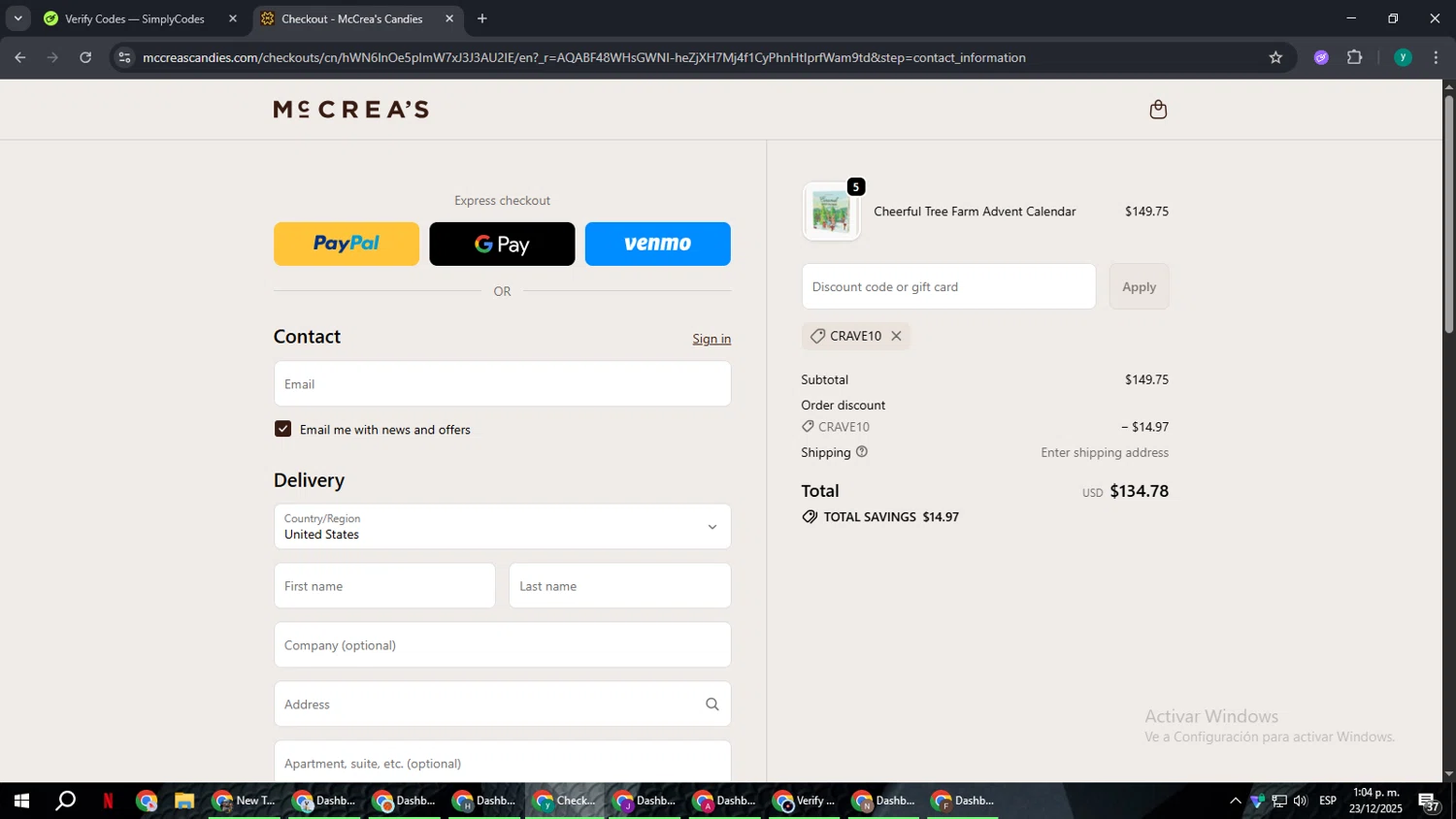Switch the ESP keyboard language indicator

[x=1328, y=801]
